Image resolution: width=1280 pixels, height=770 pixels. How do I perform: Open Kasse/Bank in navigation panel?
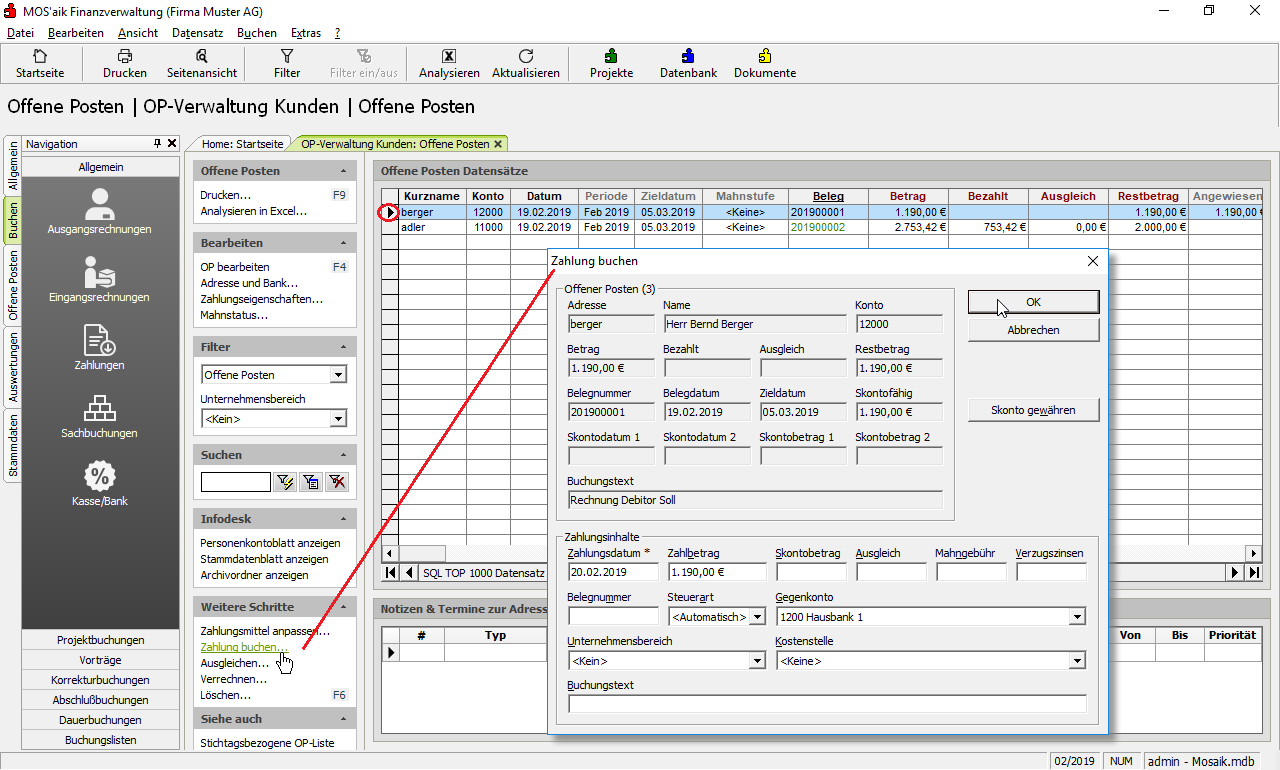(x=99, y=481)
